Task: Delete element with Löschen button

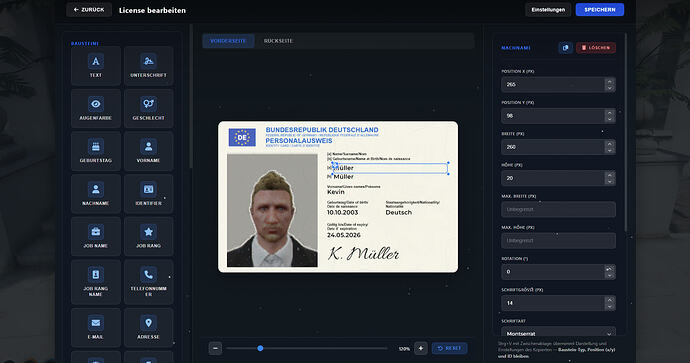Action: point(596,48)
